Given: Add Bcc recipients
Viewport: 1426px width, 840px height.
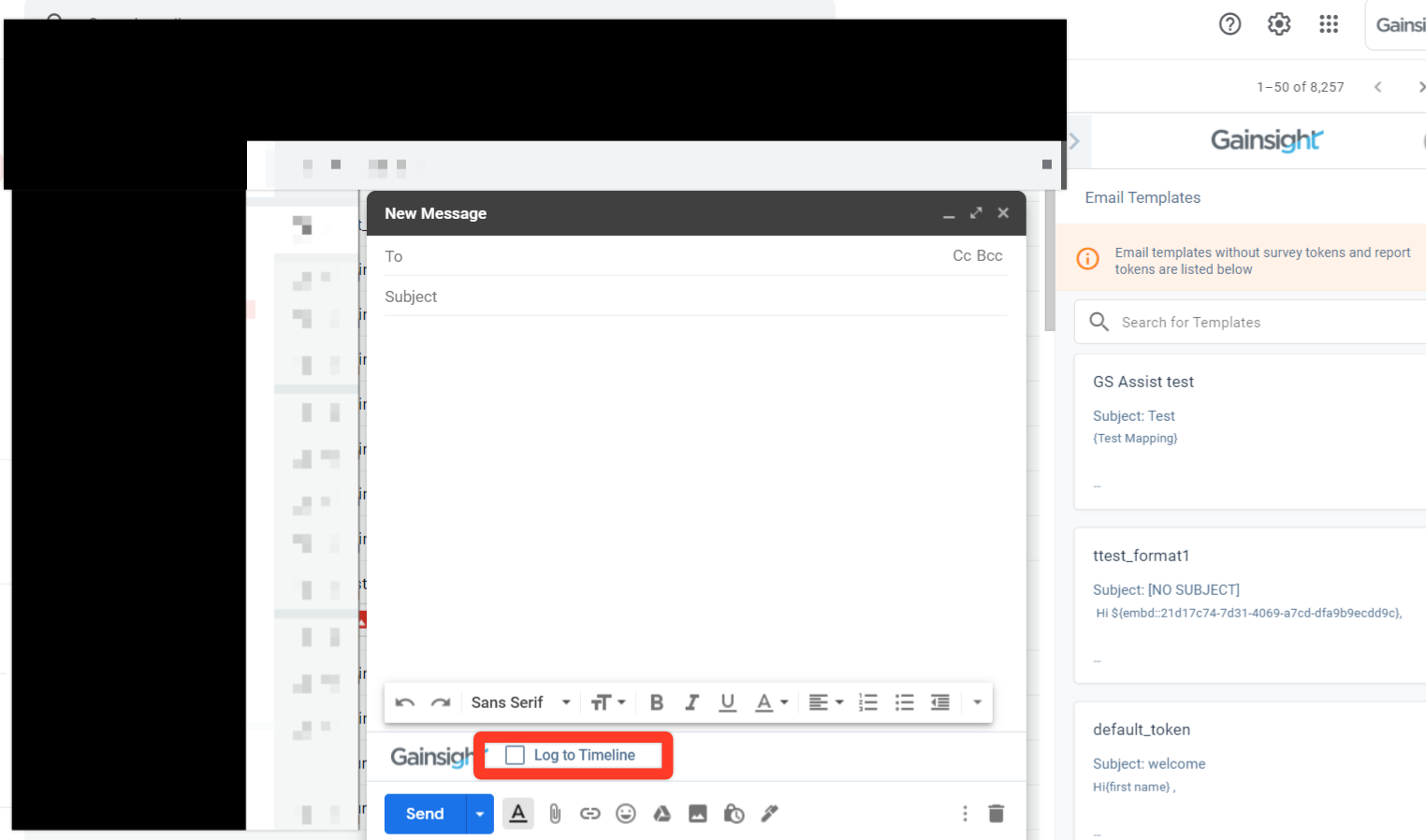Looking at the screenshot, I should 990,256.
